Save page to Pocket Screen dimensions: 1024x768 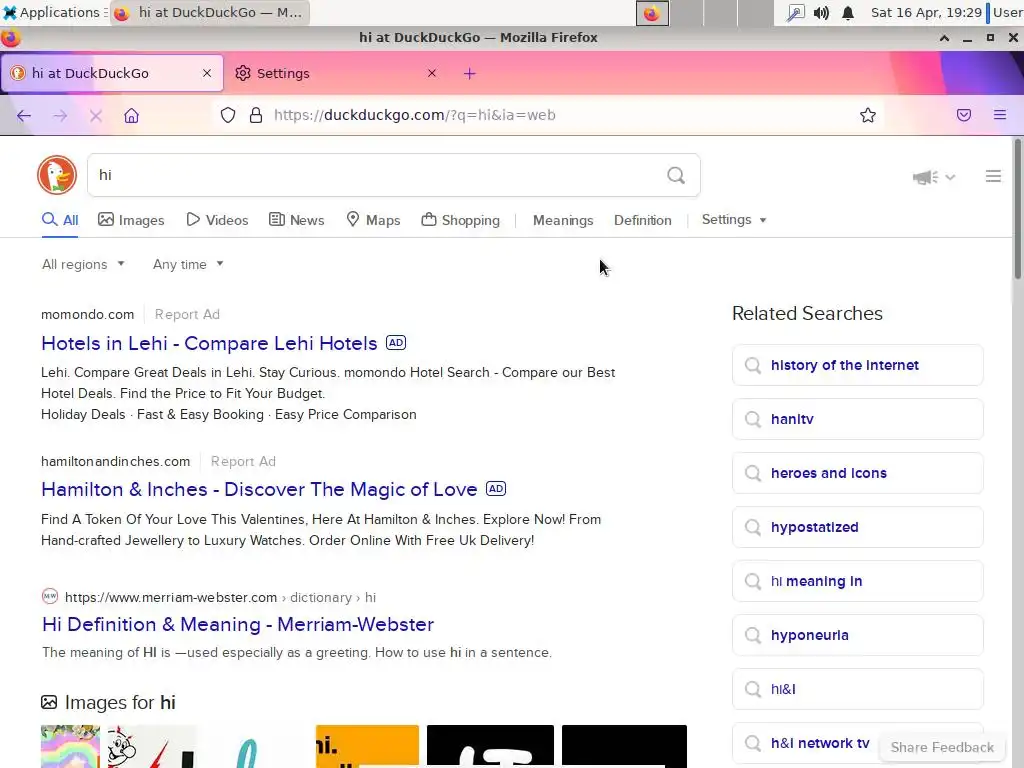pos(964,116)
